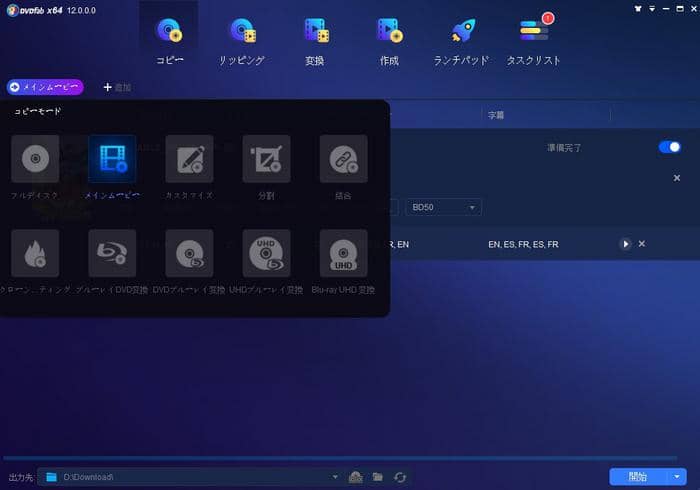Open the 作成 (Creator) module

click(389, 40)
